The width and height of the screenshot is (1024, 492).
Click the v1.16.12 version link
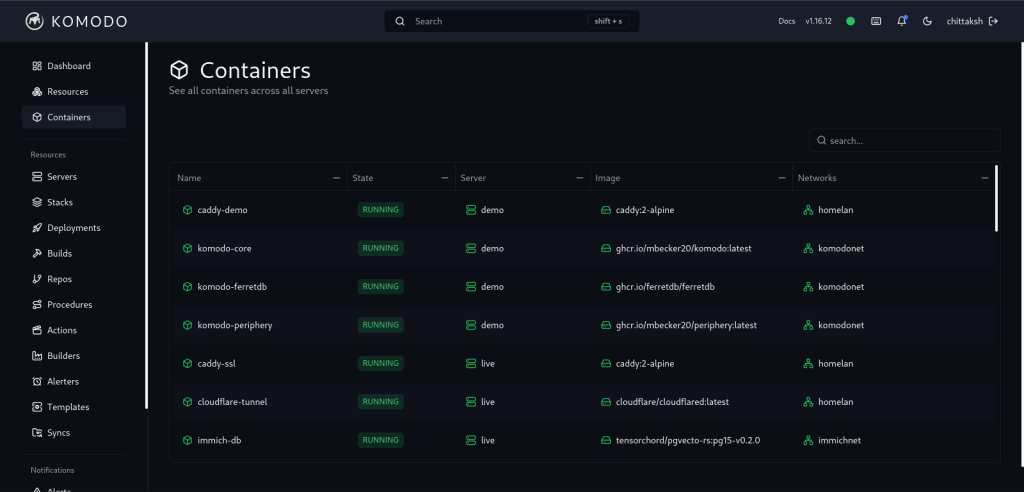[818, 21]
